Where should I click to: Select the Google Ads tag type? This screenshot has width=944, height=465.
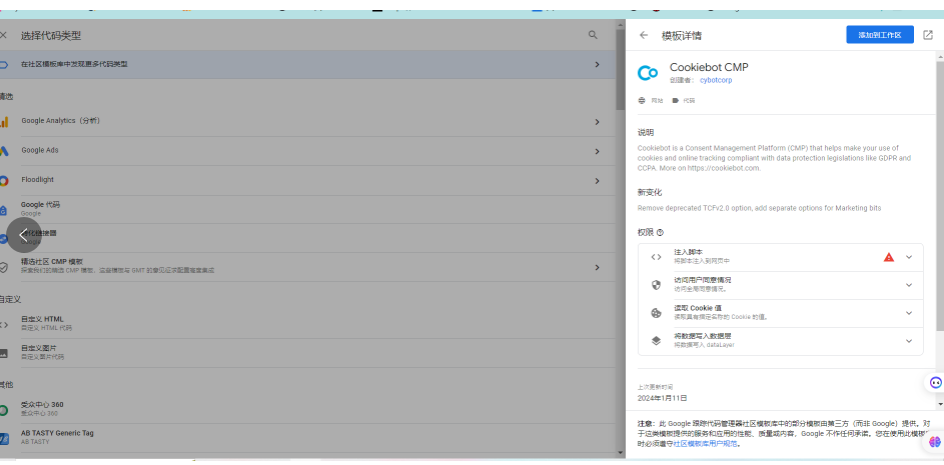pyautogui.click(x=308, y=151)
